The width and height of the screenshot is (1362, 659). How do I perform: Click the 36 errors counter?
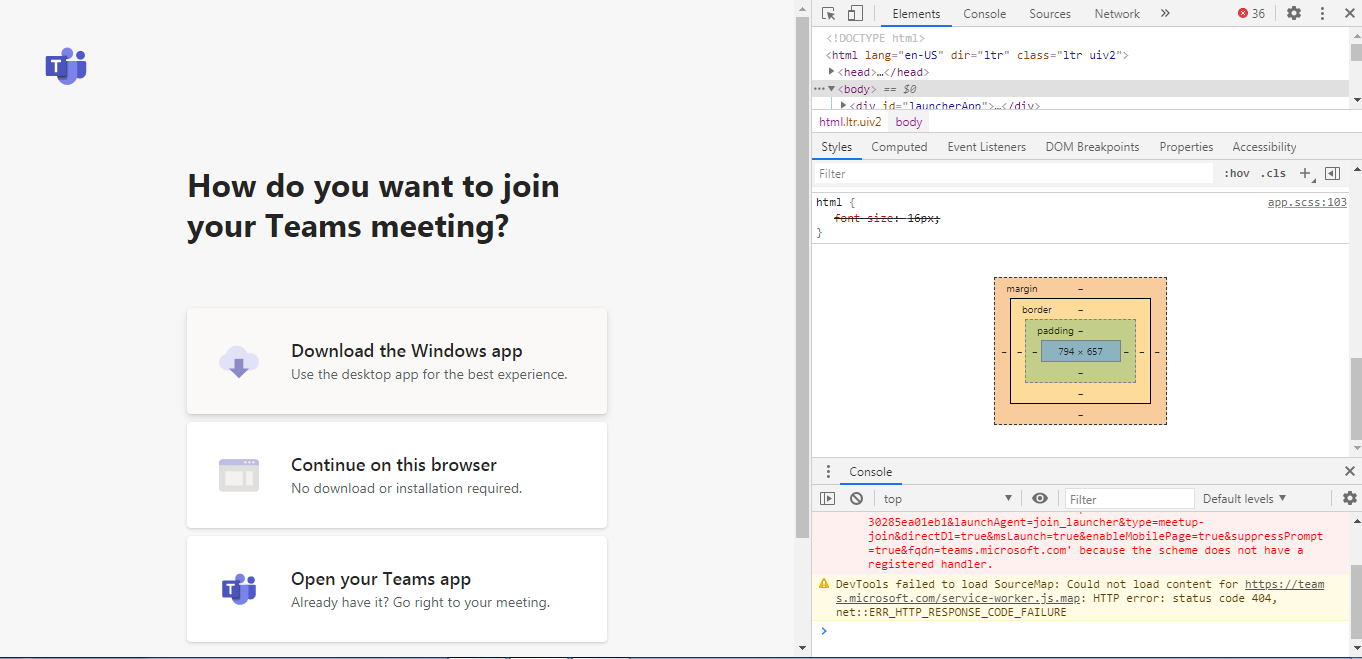[x=1251, y=14]
